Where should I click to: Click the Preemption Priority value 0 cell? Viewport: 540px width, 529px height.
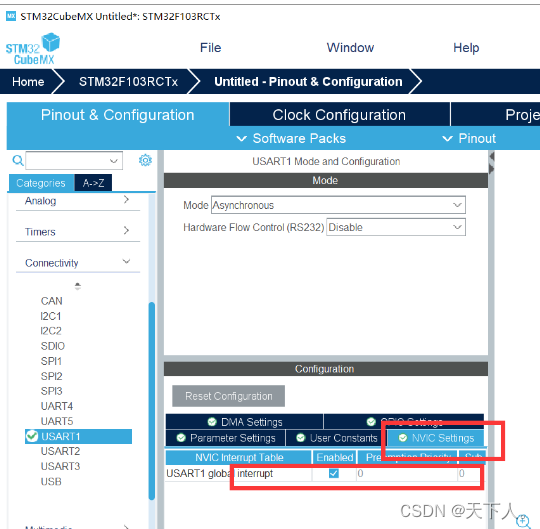[407, 474]
